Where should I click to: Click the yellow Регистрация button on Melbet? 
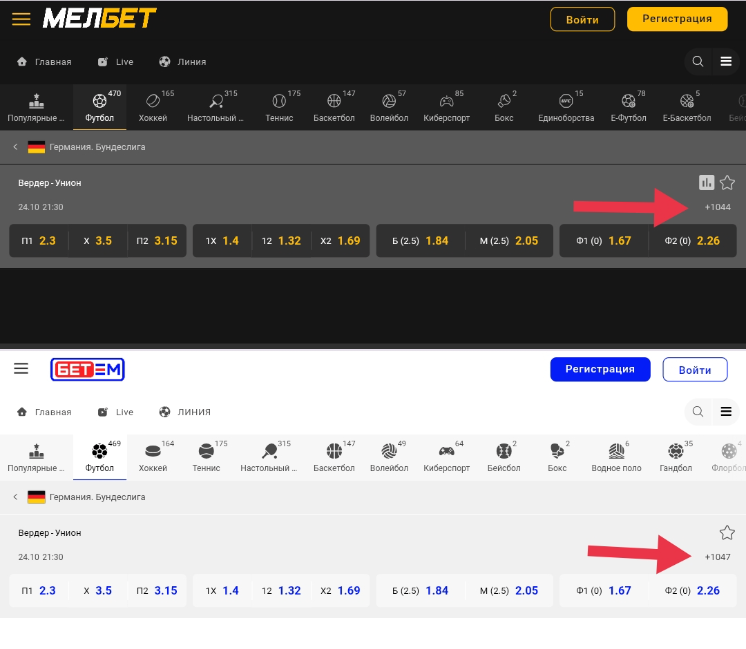pyautogui.click(x=677, y=19)
